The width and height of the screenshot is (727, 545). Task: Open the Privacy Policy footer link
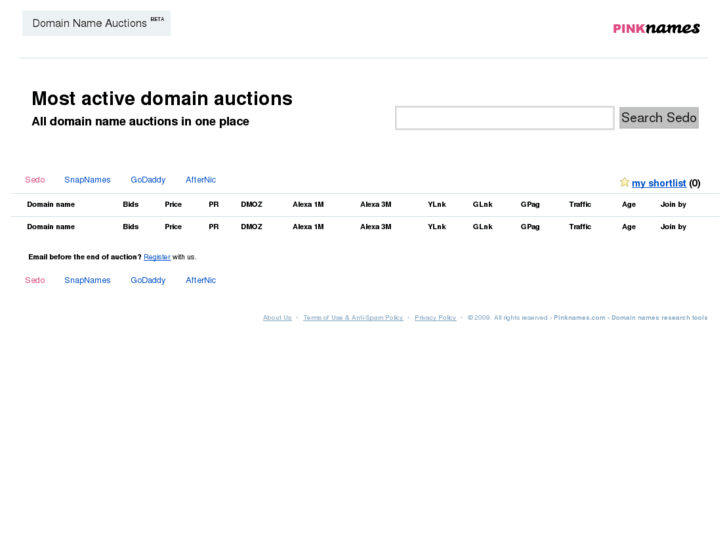pyautogui.click(x=435, y=318)
